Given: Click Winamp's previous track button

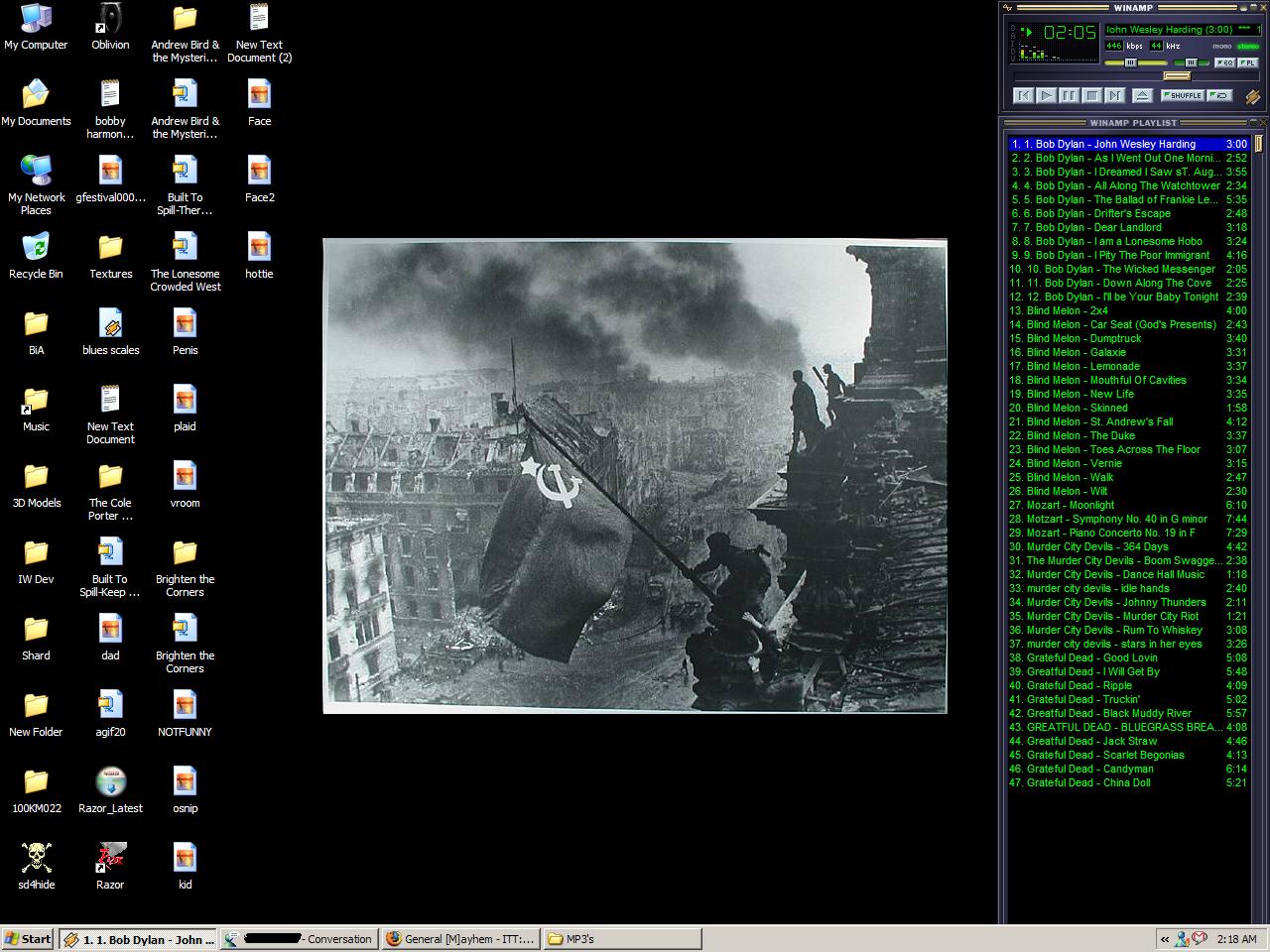Looking at the screenshot, I should pyautogui.click(x=1023, y=95).
